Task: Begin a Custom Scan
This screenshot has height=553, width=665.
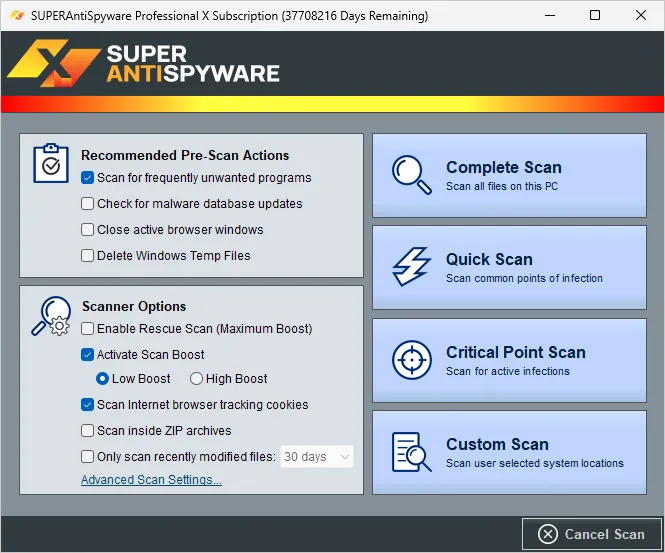Action: tap(509, 452)
